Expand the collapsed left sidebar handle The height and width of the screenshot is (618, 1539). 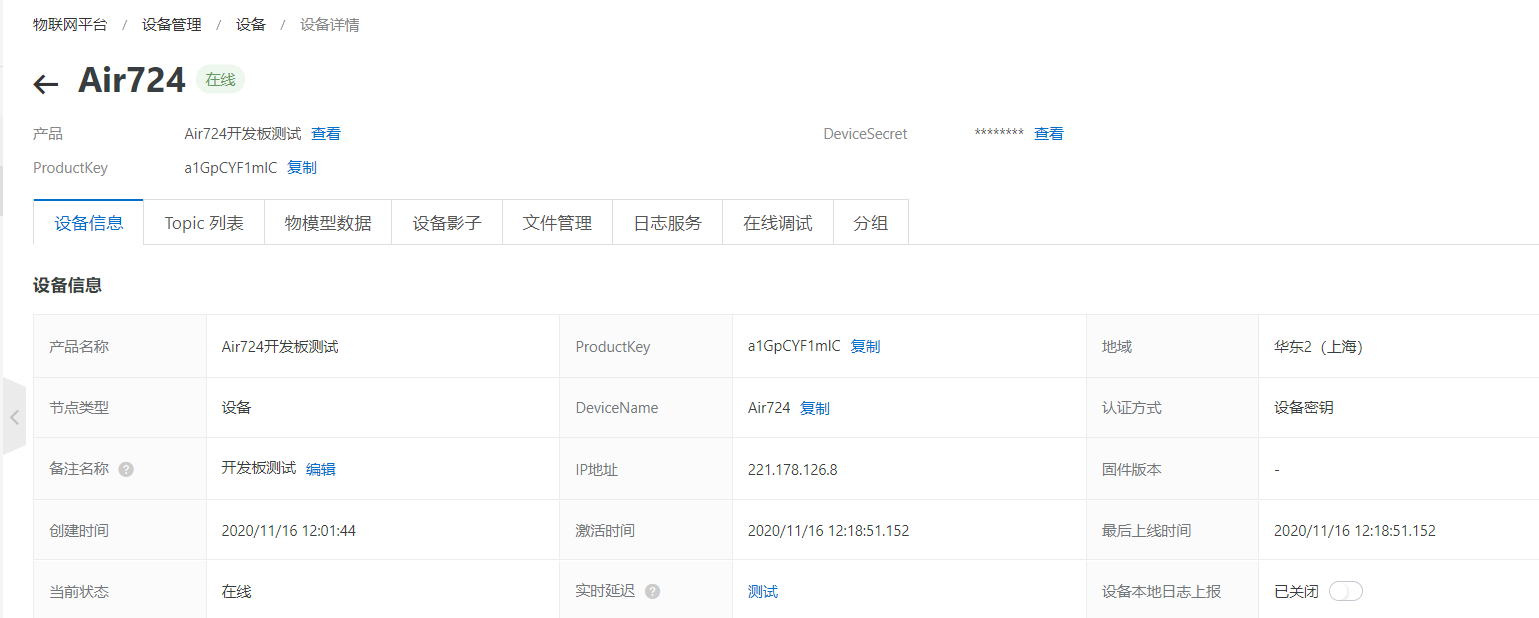pyautogui.click(x=14, y=417)
